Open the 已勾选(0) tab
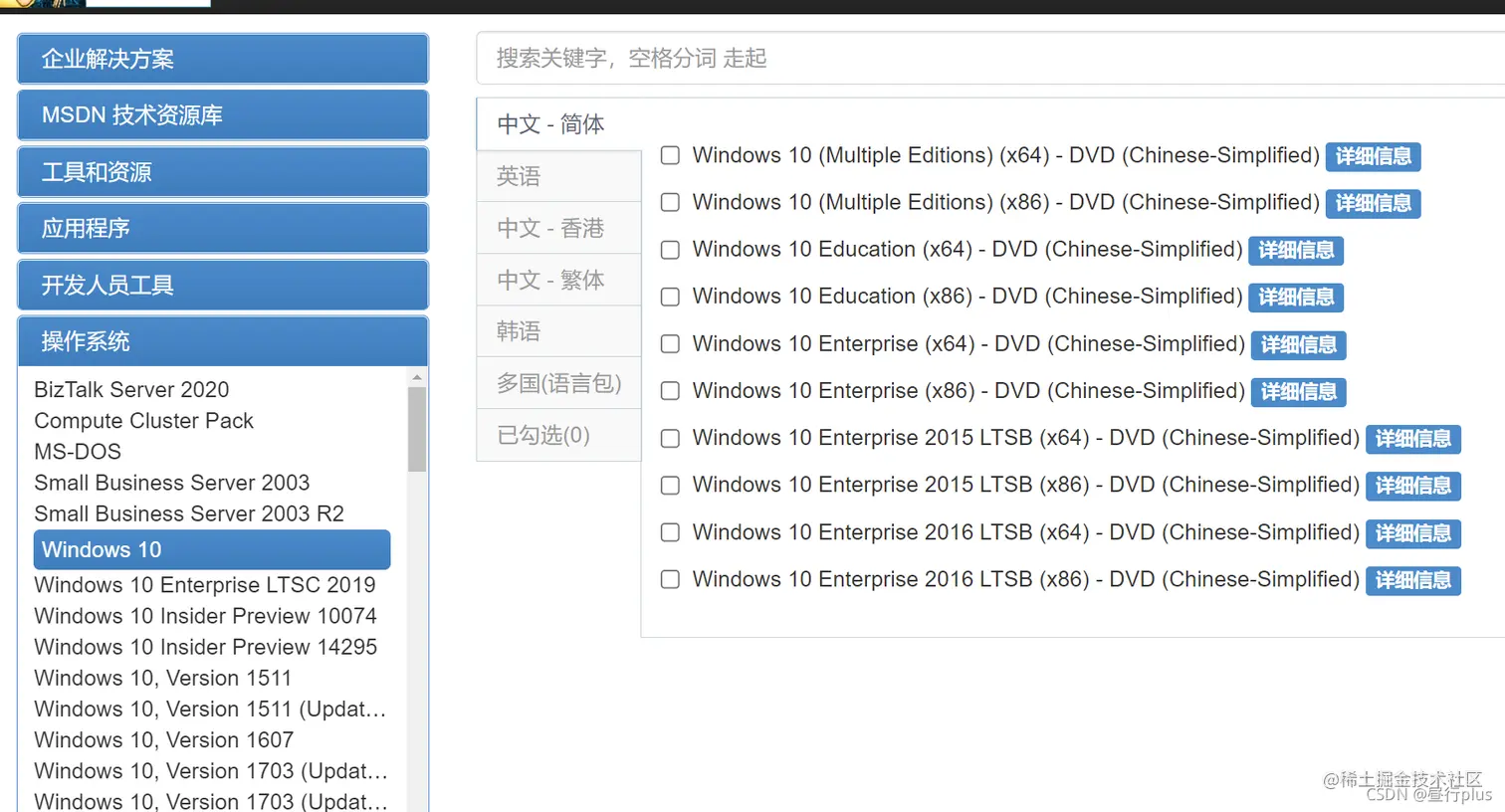The height and width of the screenshot is (812, 1505). pyautogui.click(x=558, y=435)
